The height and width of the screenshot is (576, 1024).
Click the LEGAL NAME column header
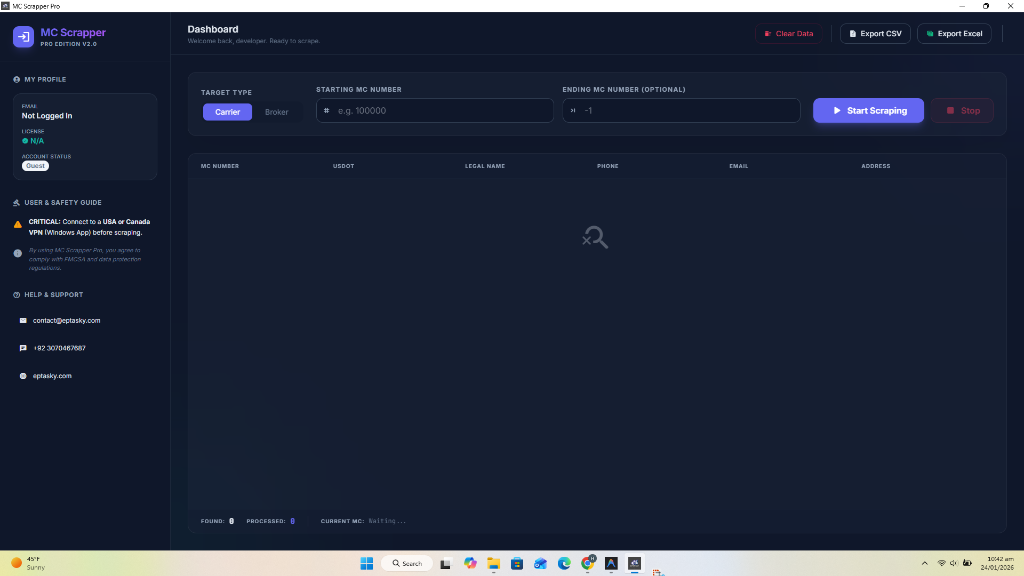485,166
